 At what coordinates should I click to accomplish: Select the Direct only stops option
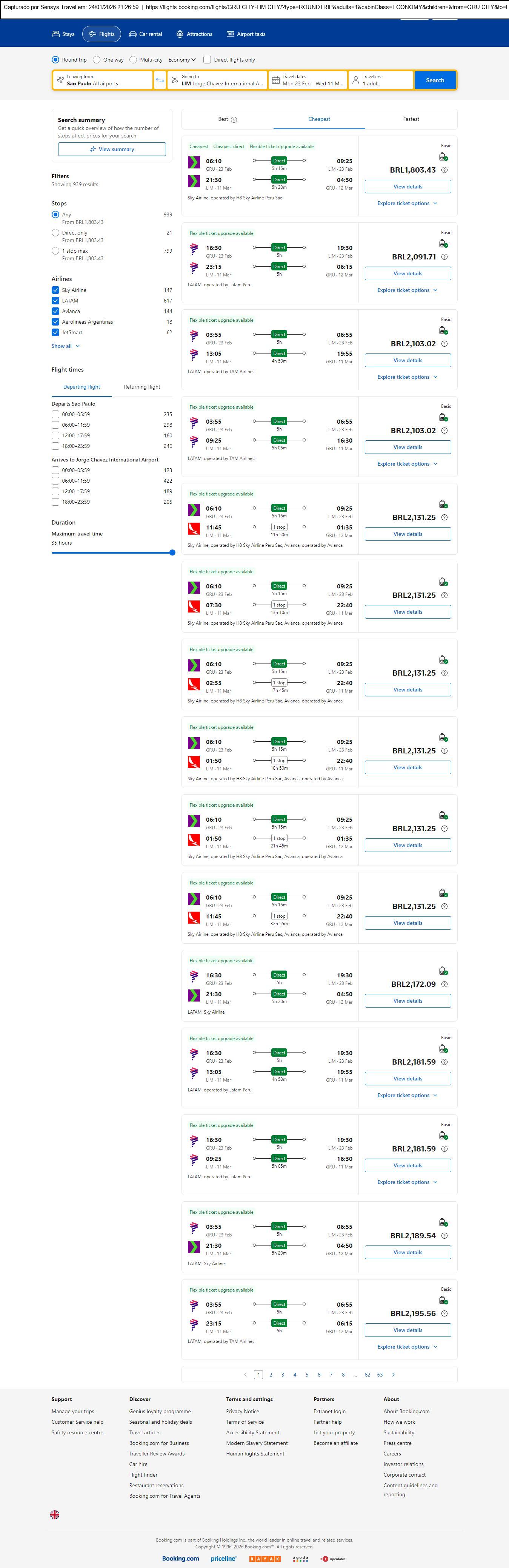tap(55, 233)
